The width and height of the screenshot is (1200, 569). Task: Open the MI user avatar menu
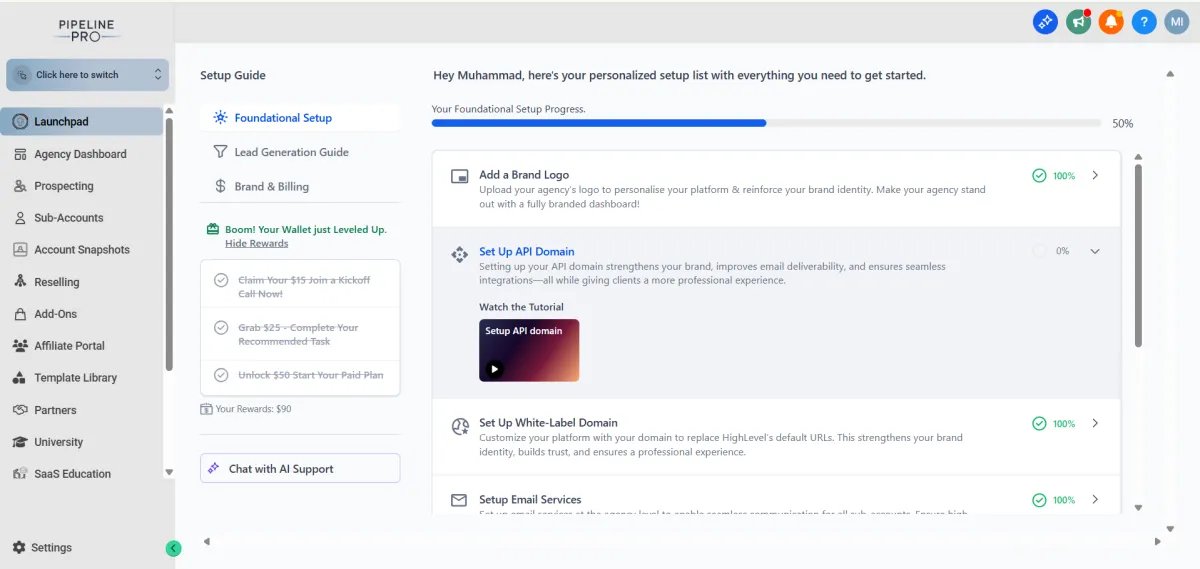coord(1177,21)
